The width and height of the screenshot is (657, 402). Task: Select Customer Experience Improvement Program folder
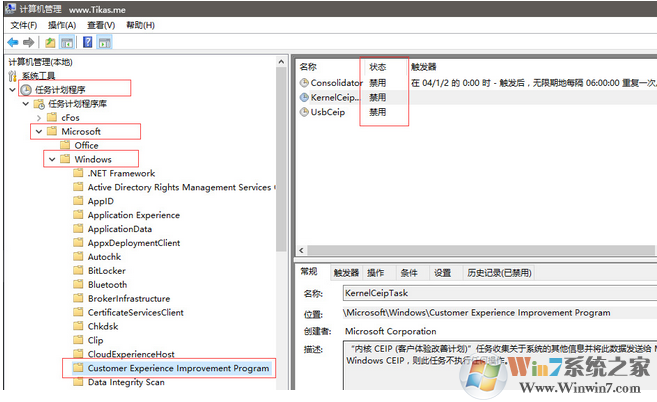point(178,368)
